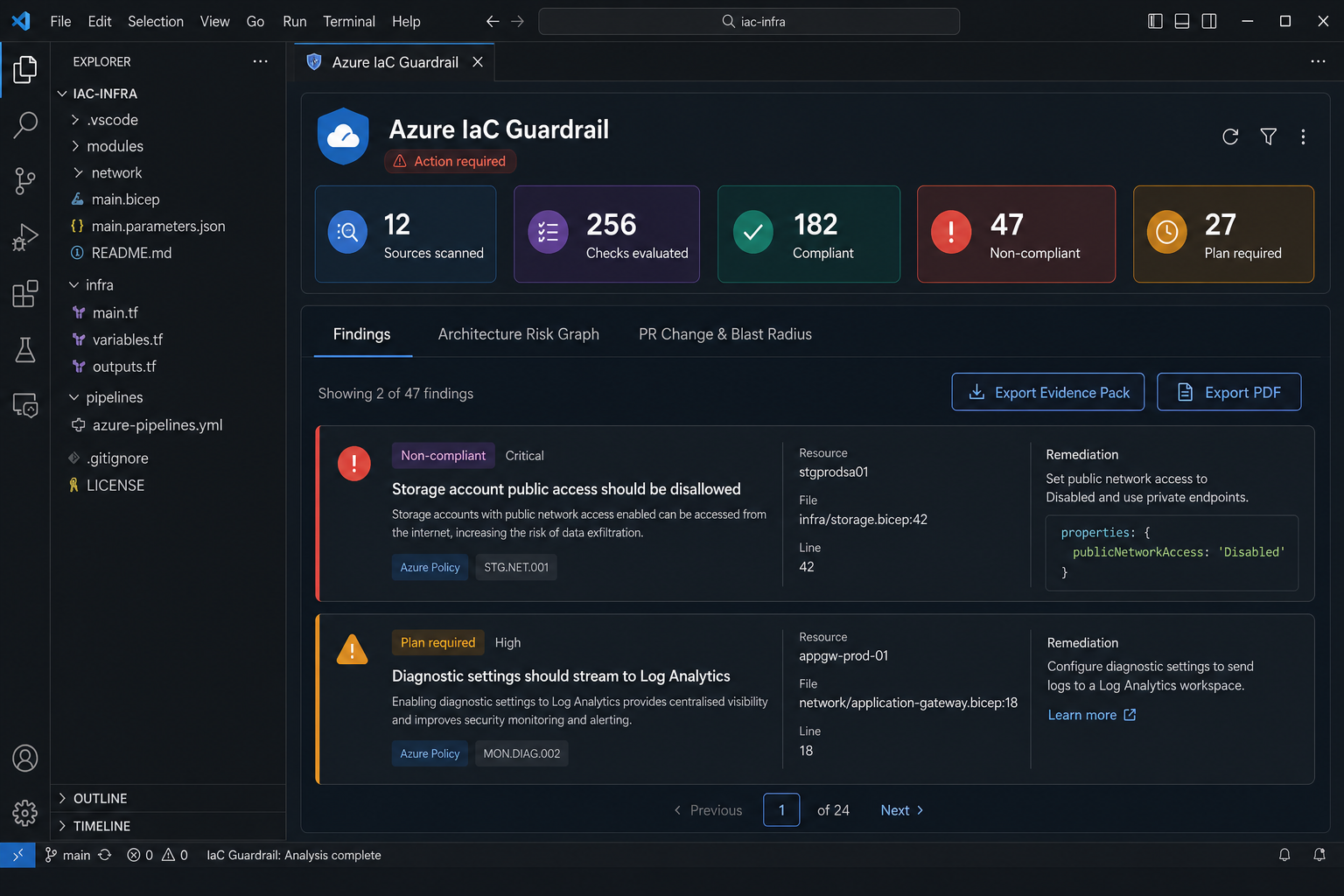Refresh the Guardrail analysis
The image size is (1344, 896).
click(1230, 136)
